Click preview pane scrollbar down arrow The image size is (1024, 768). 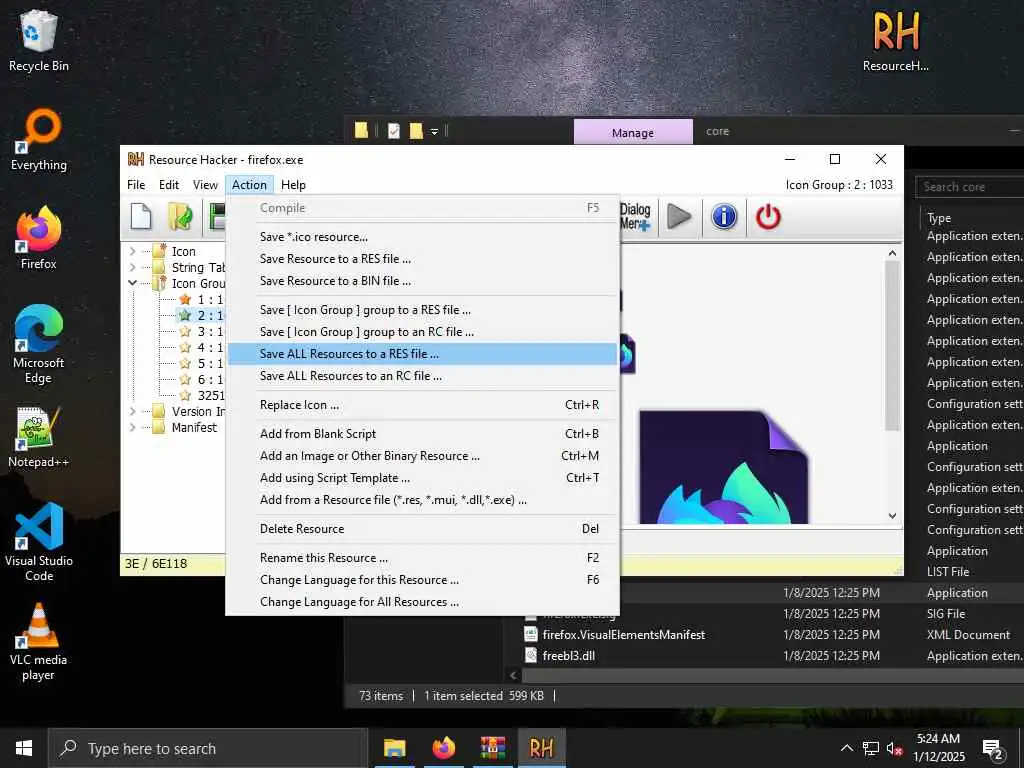click(893, 515)
